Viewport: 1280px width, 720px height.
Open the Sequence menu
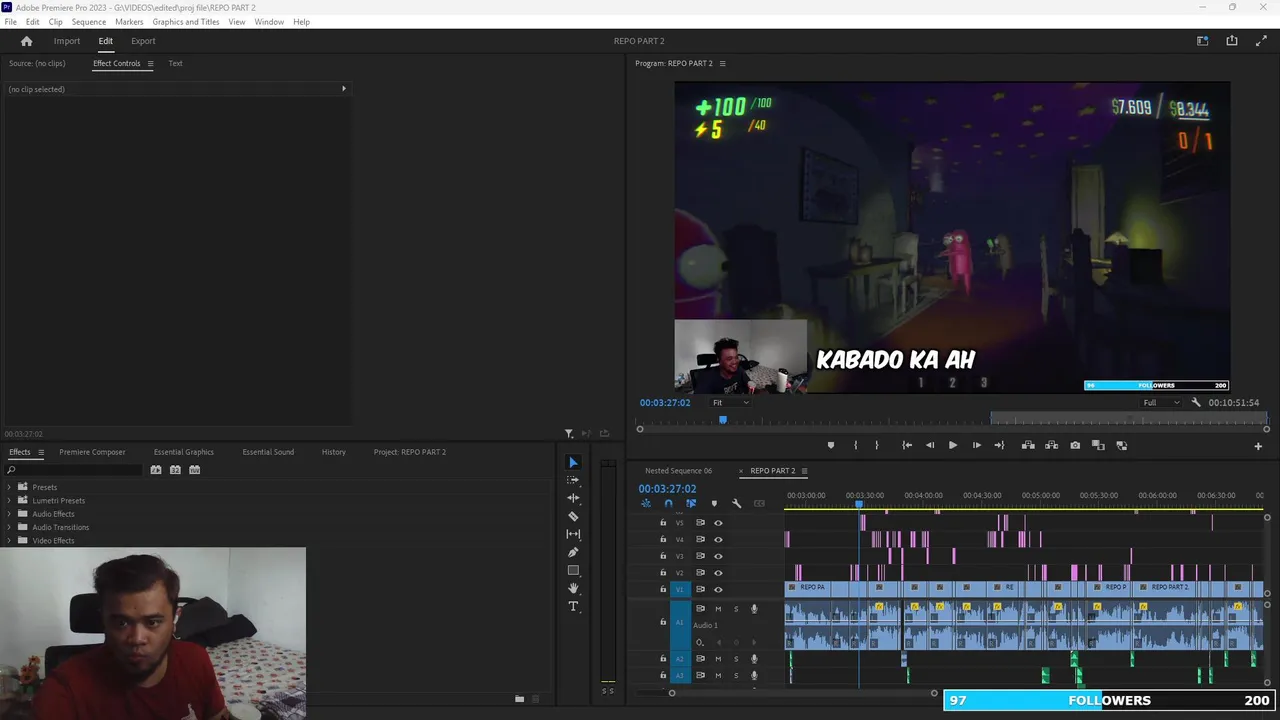tap(89, 21)
